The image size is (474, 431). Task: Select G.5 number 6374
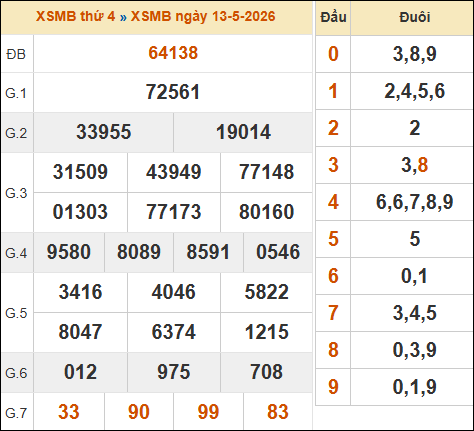[174, 332]
